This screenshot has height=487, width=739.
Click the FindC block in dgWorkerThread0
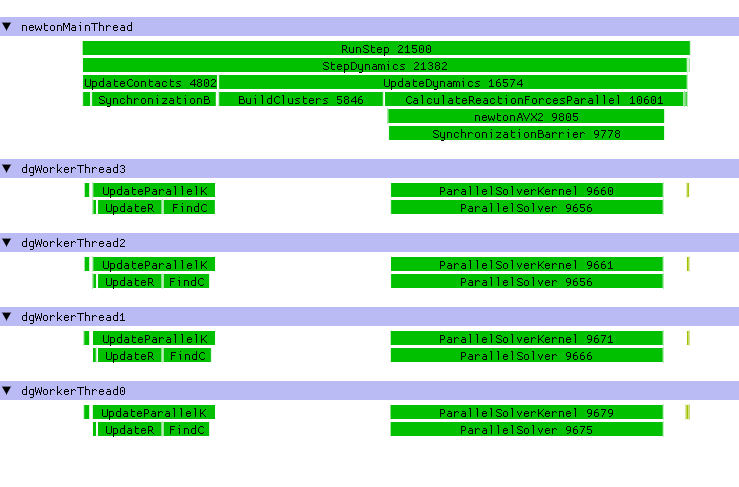click(187, 430)
